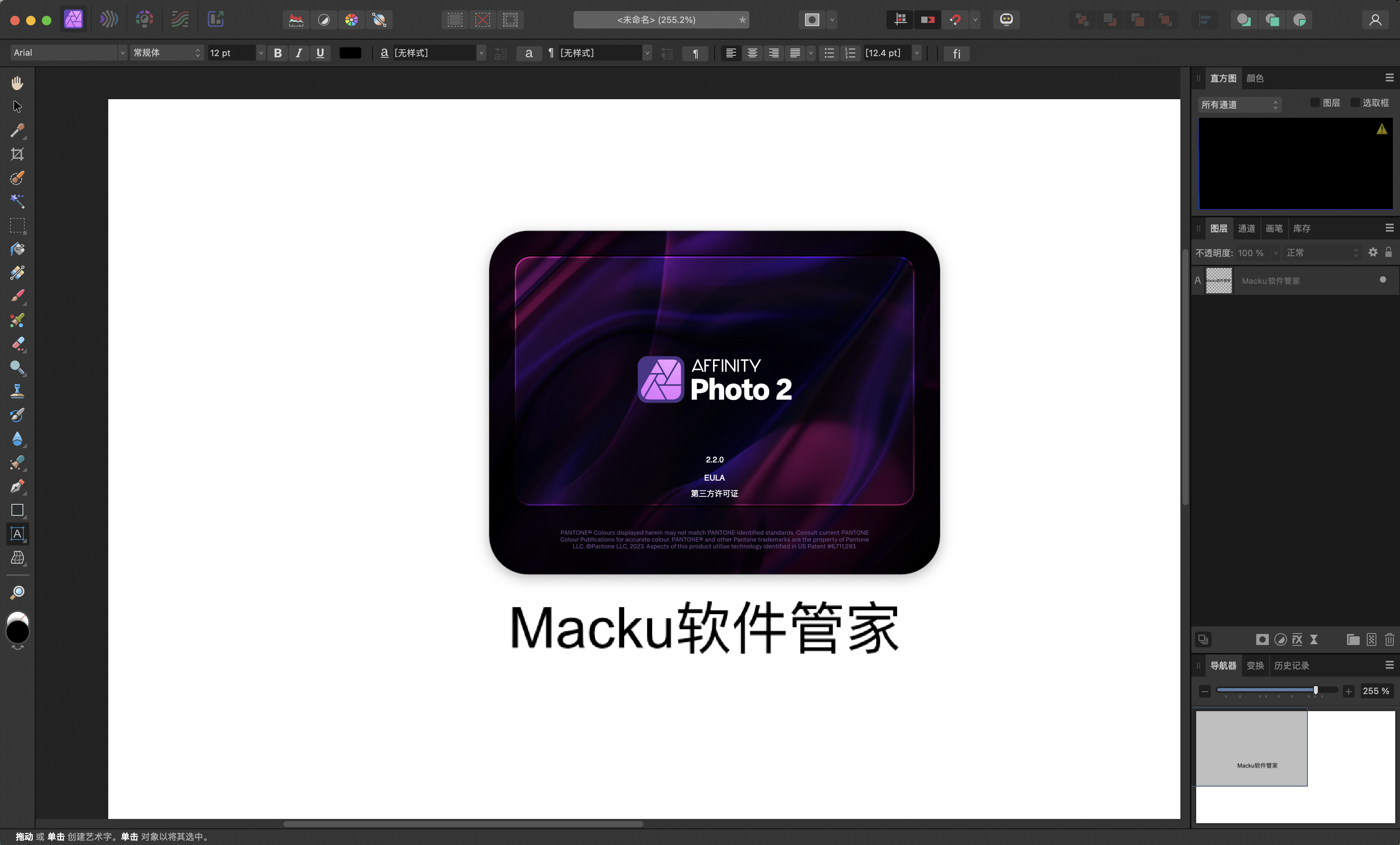Toggle visibility of Macku软件管家 layer
Viewport: 1400px width, 845px height.
(1383, 280)
